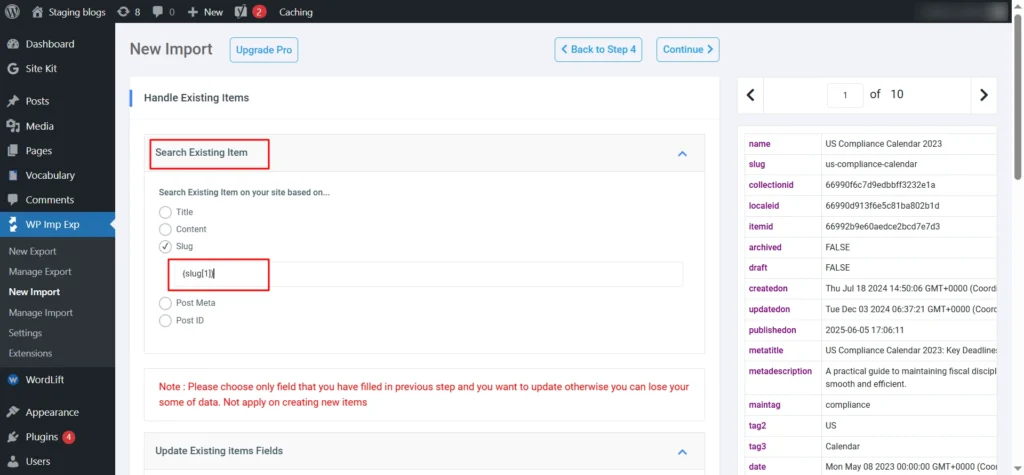Click the updates icon in admin bar

pos(123,12)
